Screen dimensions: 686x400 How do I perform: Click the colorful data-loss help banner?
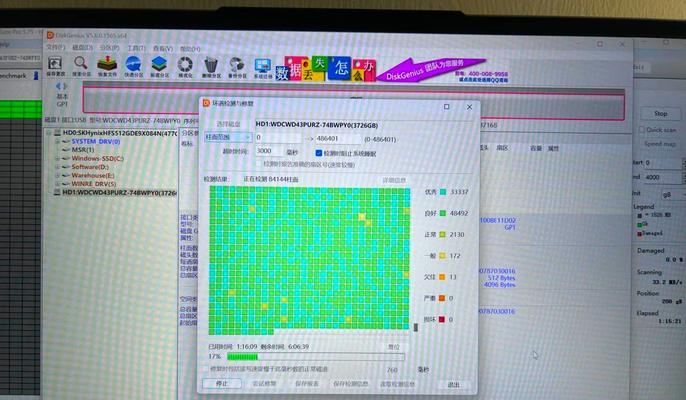click(326, 69)
